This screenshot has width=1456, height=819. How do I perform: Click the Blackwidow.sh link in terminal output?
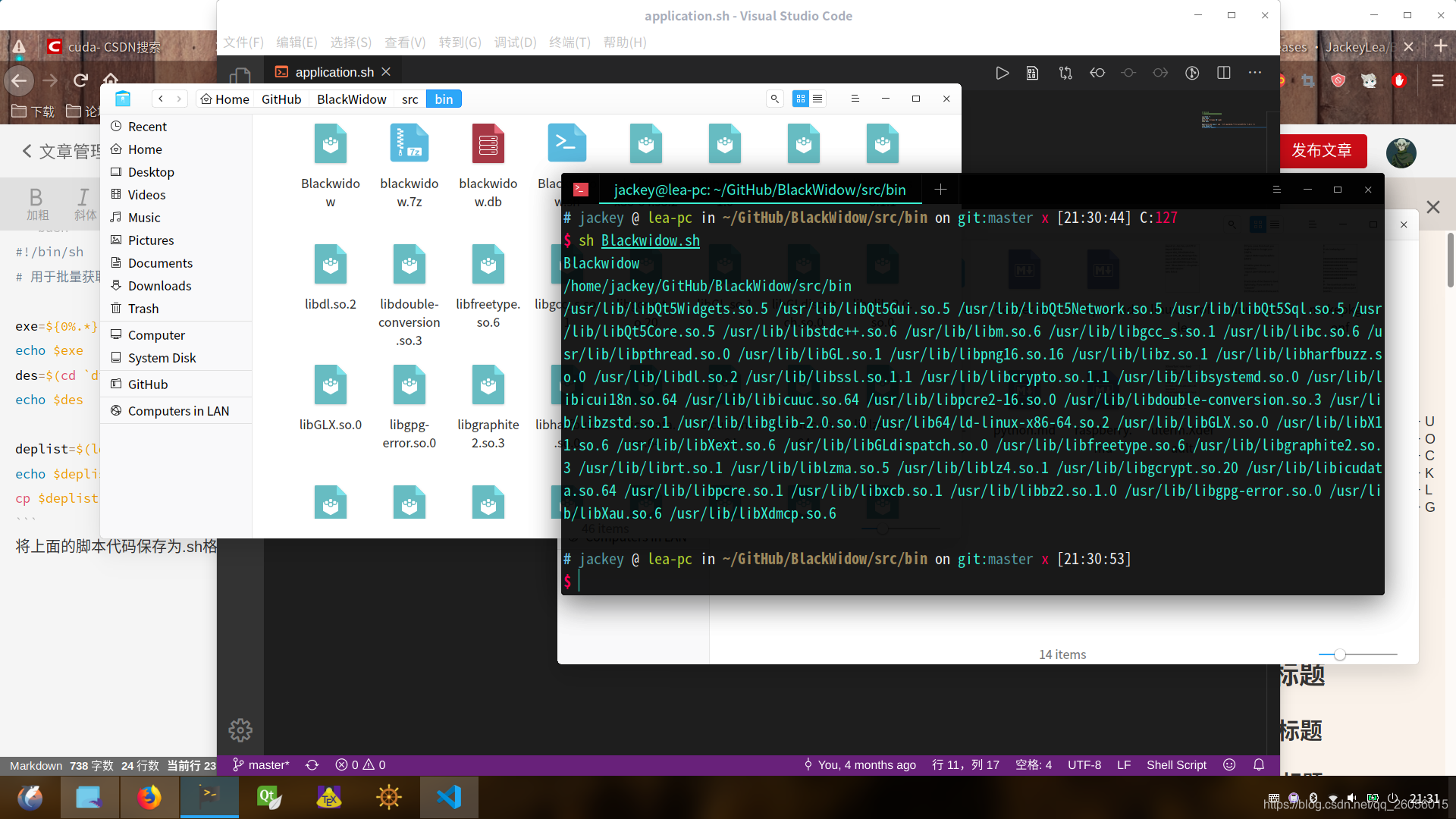(x=650, y=240)
